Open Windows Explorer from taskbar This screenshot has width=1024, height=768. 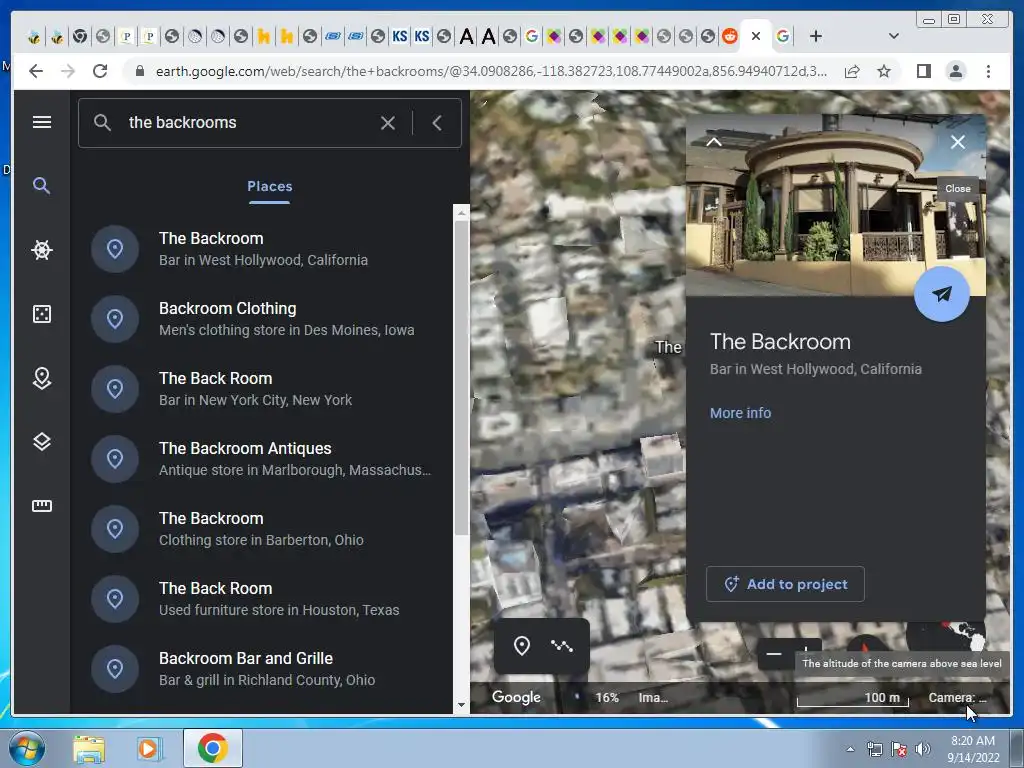89,748
